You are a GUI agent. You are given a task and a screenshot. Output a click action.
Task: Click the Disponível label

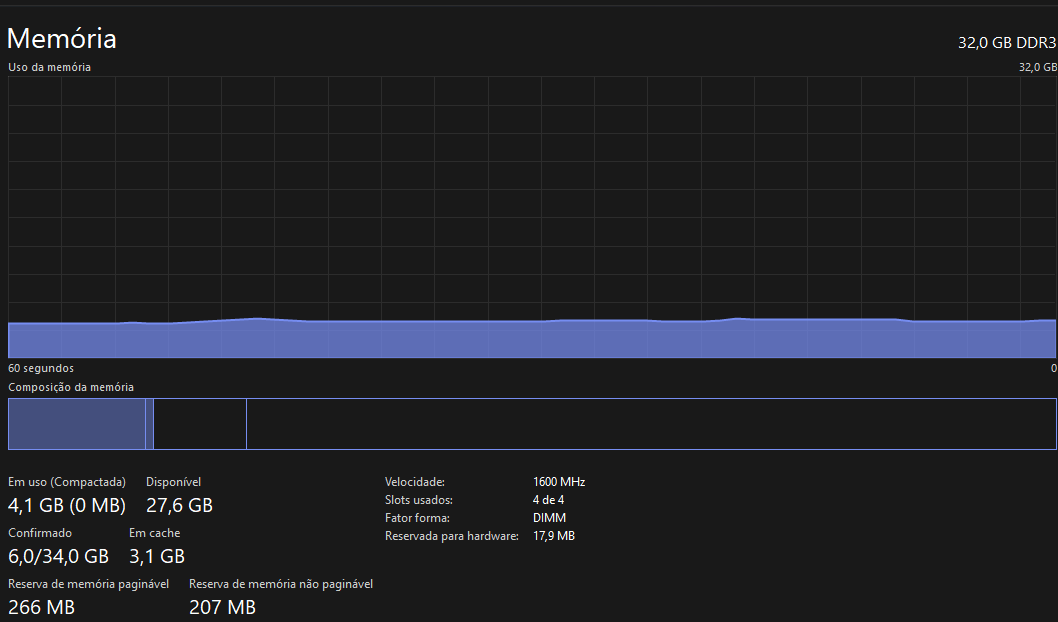pos(173,482)
